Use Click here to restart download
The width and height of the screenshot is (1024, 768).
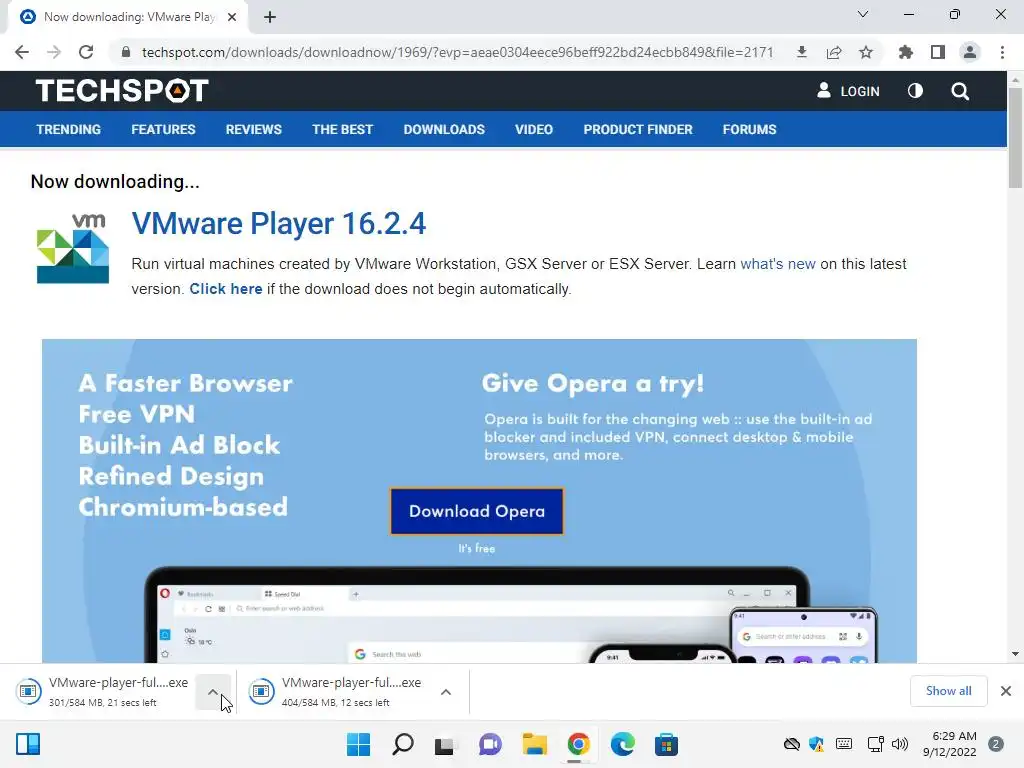pyautogui.click(x=226, y=289)
